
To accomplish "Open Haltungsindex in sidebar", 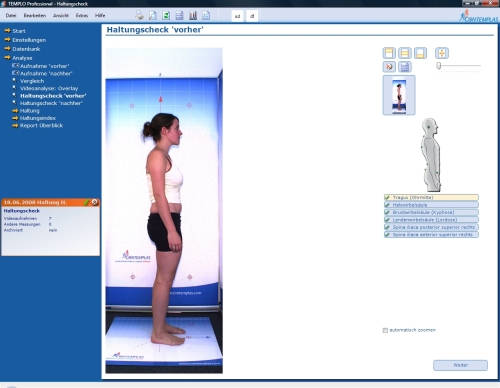I will [38, 118].
